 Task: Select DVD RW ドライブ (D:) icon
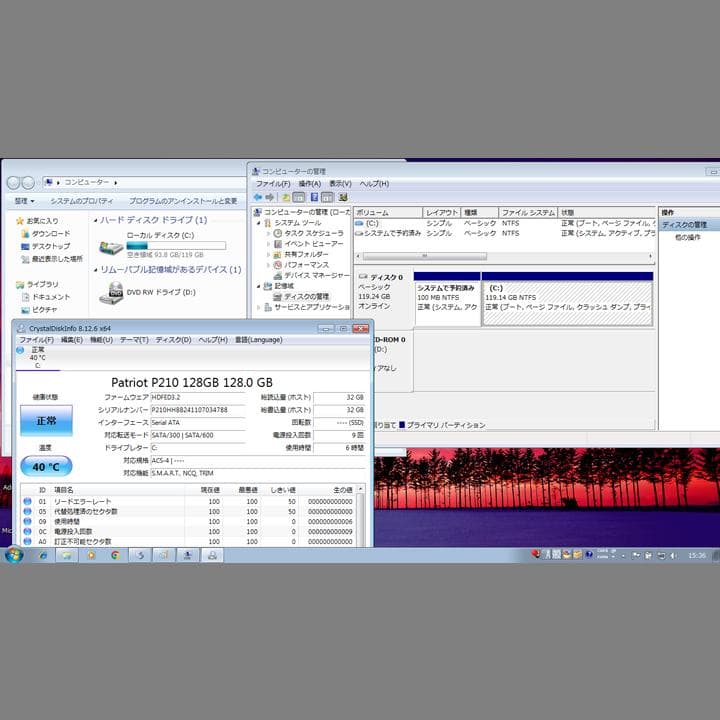[x=111, y=293]
